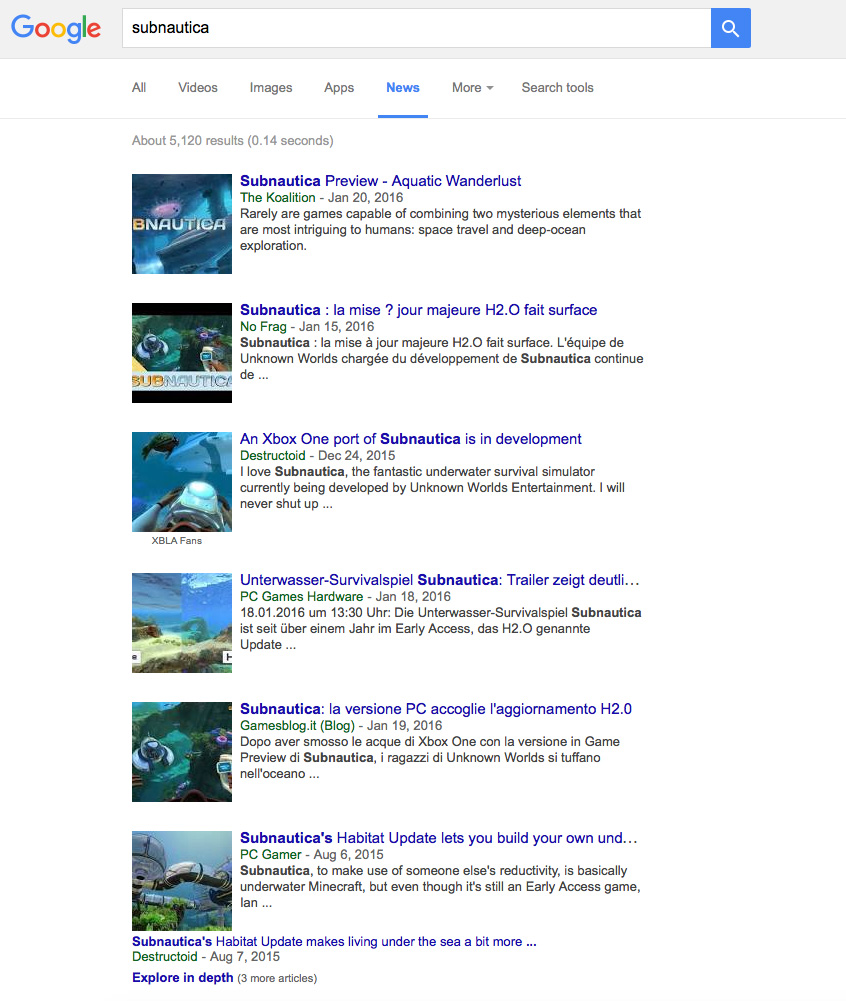Open Destructoid's Habitat Update makes living article

[x=334, y=942]
